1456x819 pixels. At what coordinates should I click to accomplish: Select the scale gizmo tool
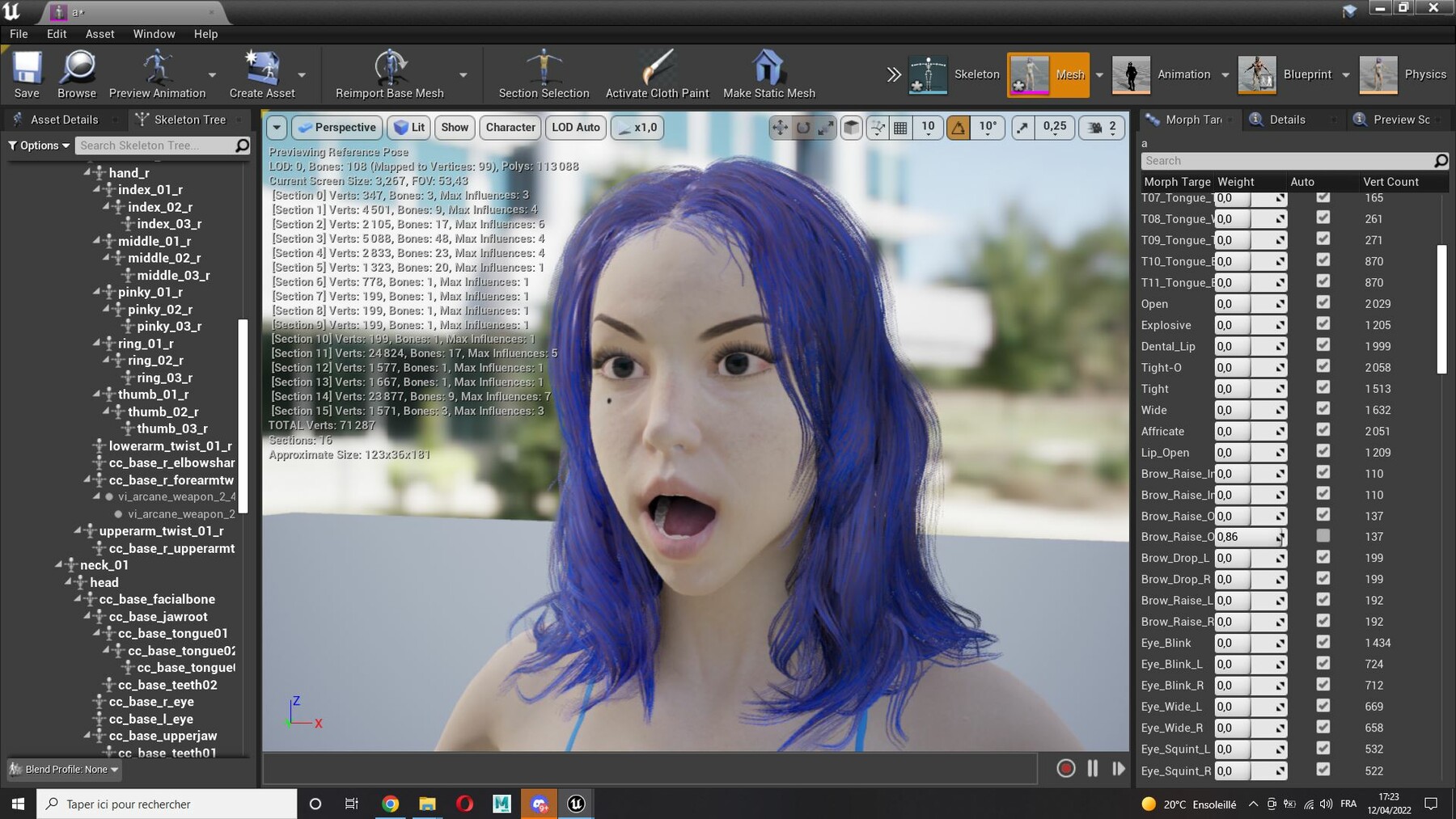pyautogui.click(x=825, y=127)
